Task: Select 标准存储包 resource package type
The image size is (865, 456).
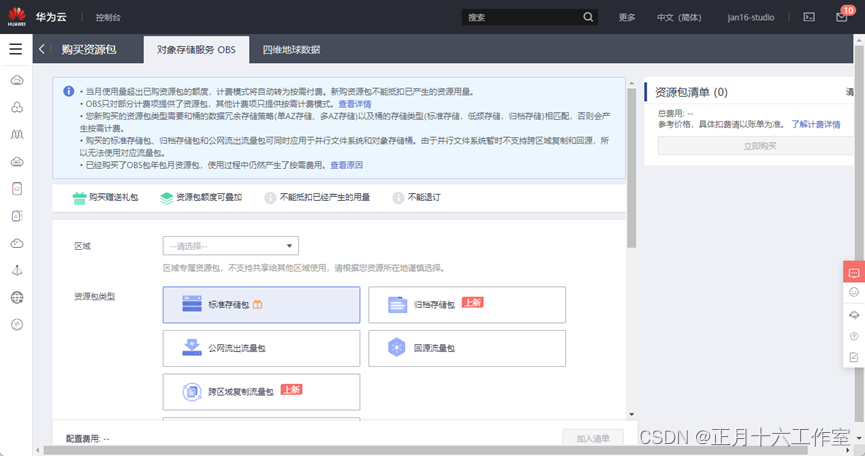Action: click(x=261, y=304)
